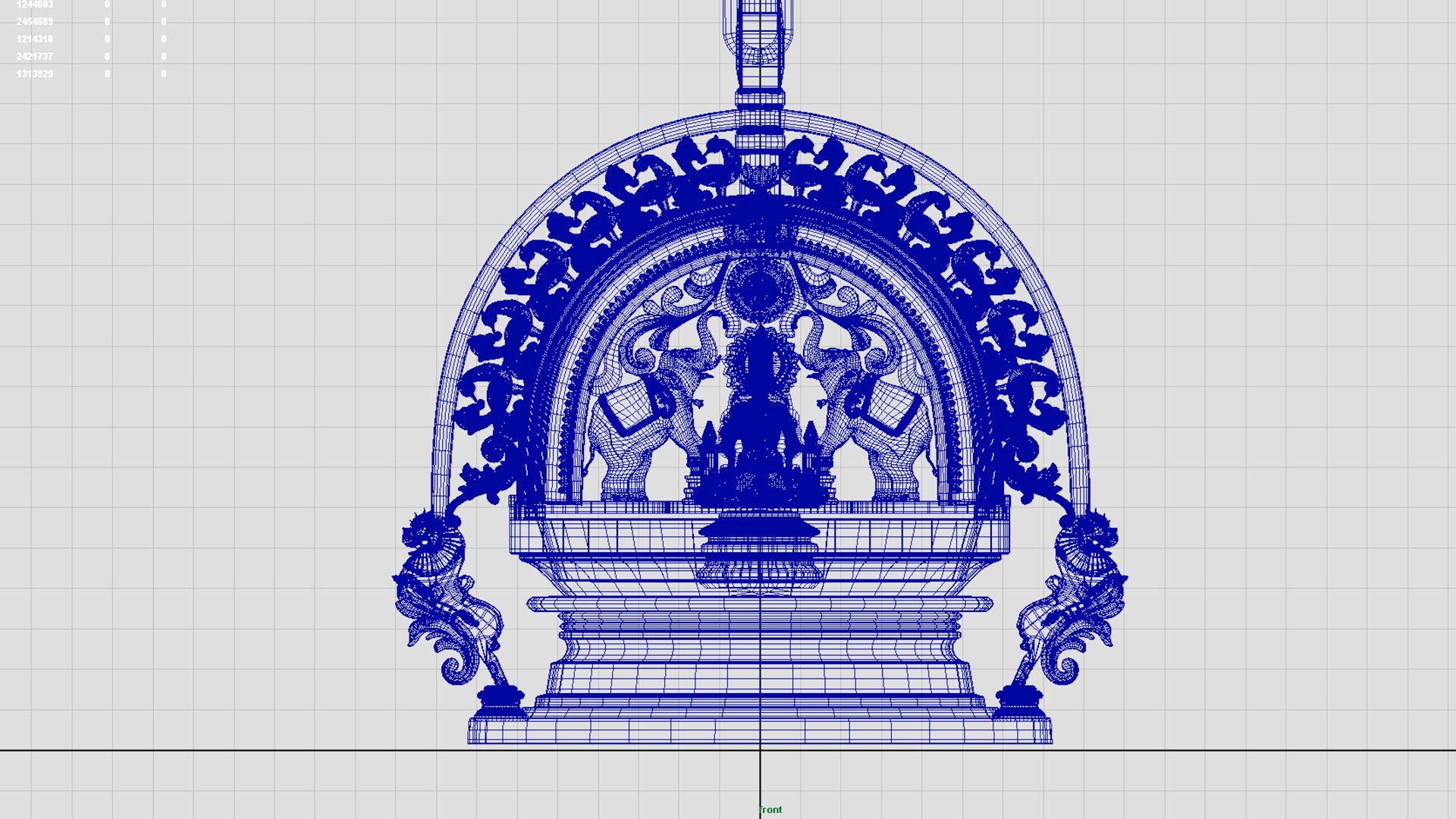Select the bottom rectangular pedestal base wireframe
The height and width of the screenshot is (819, 1456).
click(x=760, y=730)
